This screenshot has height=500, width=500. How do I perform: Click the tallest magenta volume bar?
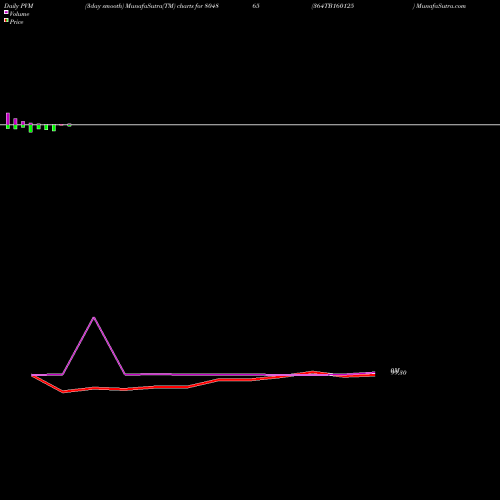(x=8, y=119)
